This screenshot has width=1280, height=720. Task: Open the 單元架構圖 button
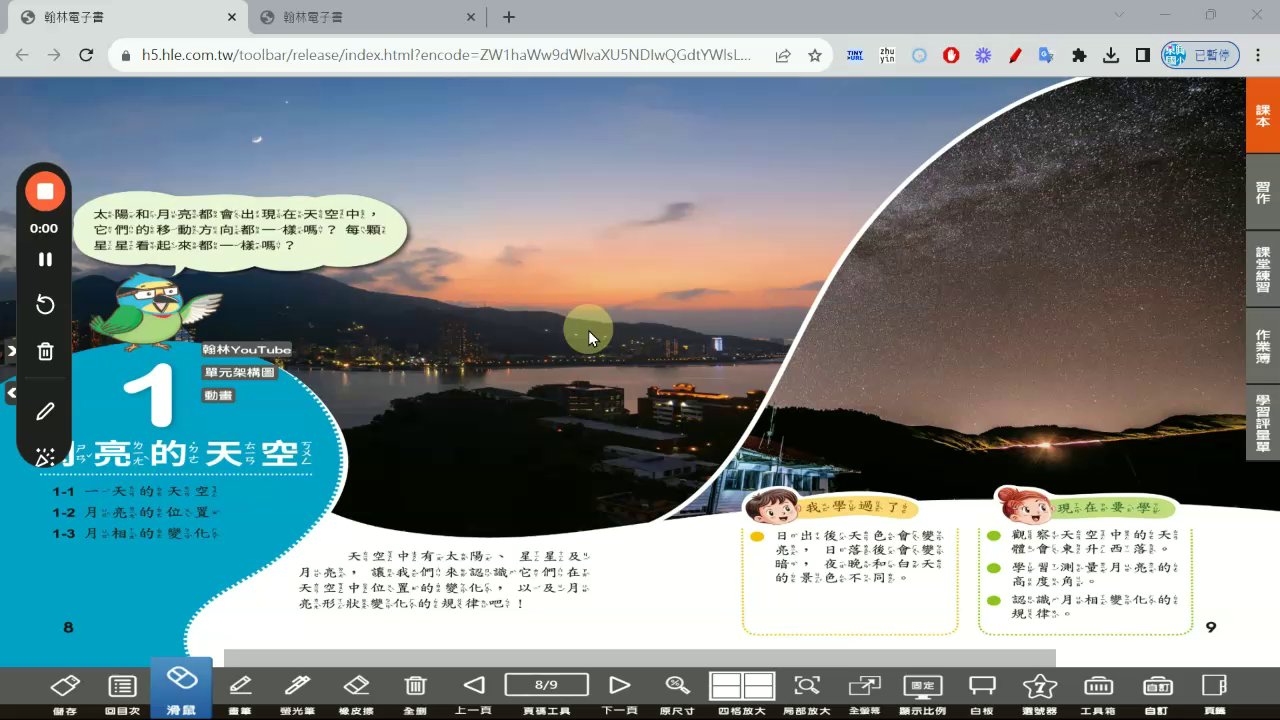(239, 372)
